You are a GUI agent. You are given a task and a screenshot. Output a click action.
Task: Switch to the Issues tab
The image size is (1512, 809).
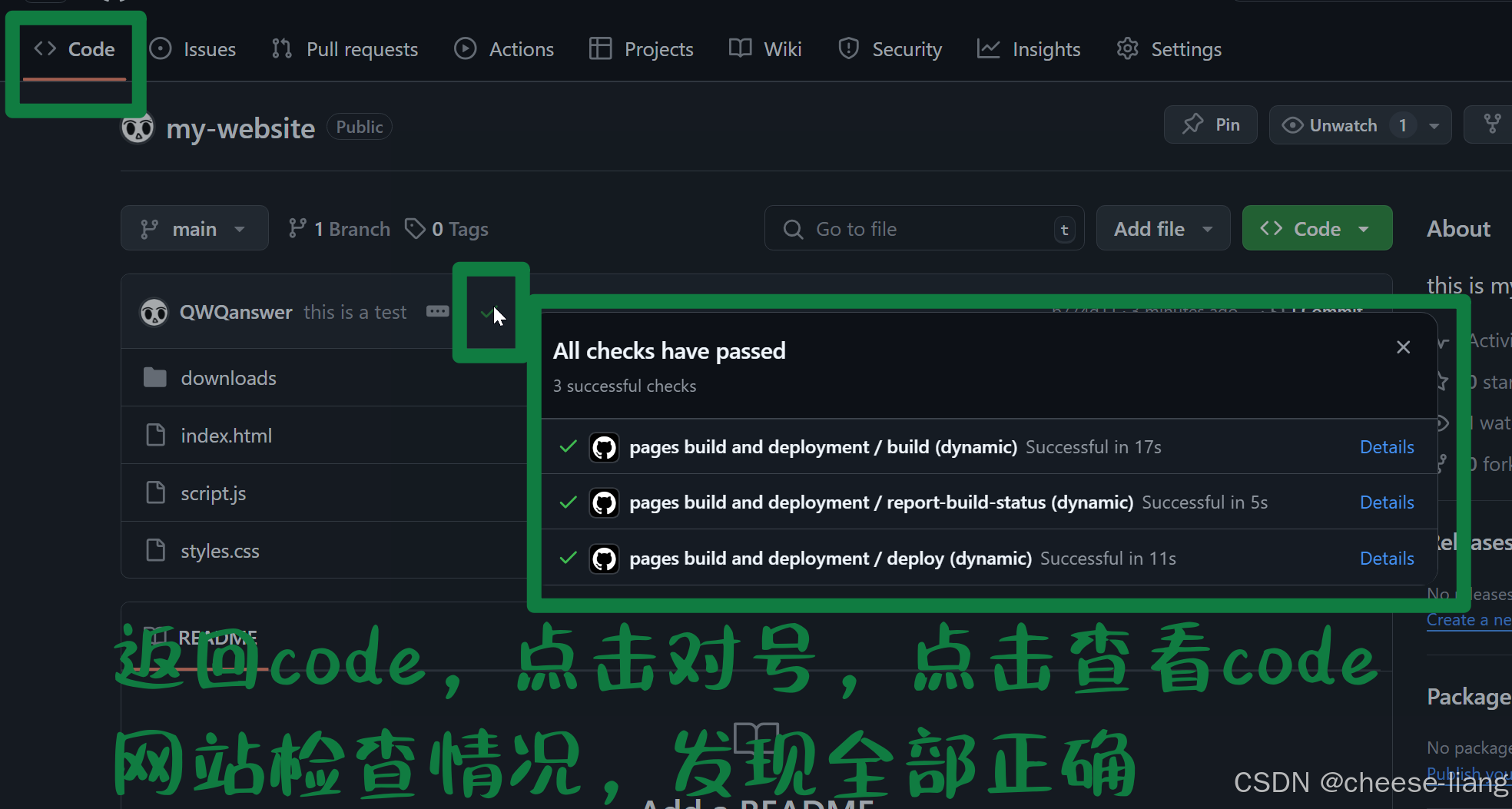click(x=193, y=49)
